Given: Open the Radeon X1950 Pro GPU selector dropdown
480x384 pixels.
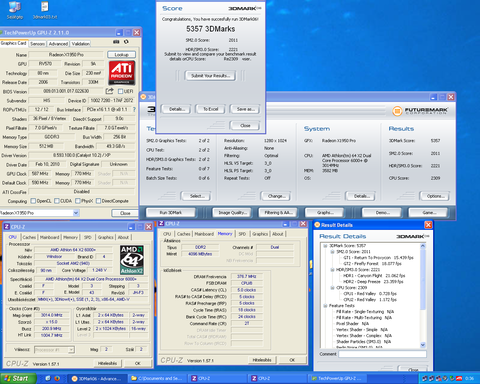Looking at the screenshot, I should 76,213.
